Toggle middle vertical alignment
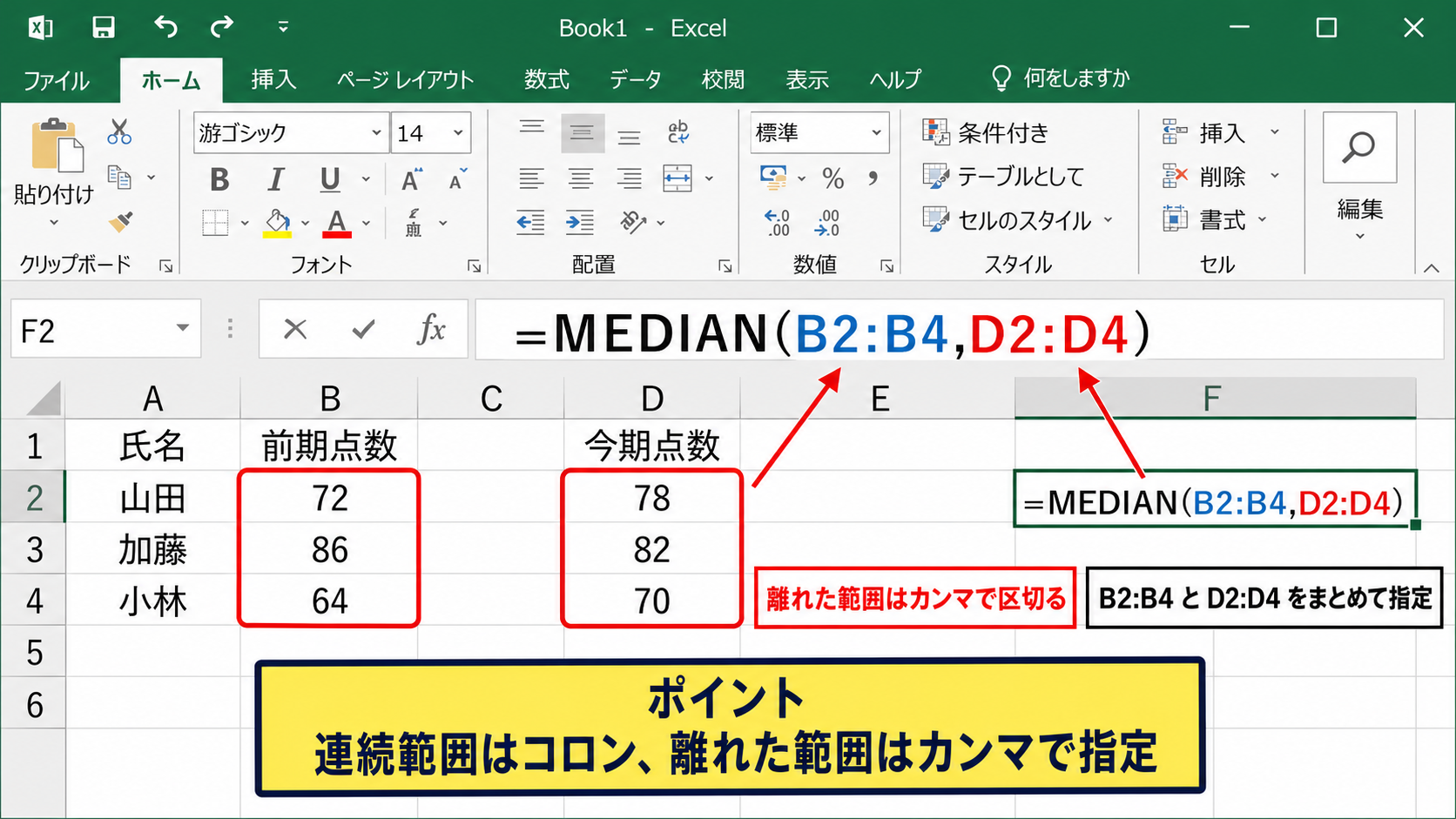The width and height of the screenshot is (1456, 819). pos(582,133)
